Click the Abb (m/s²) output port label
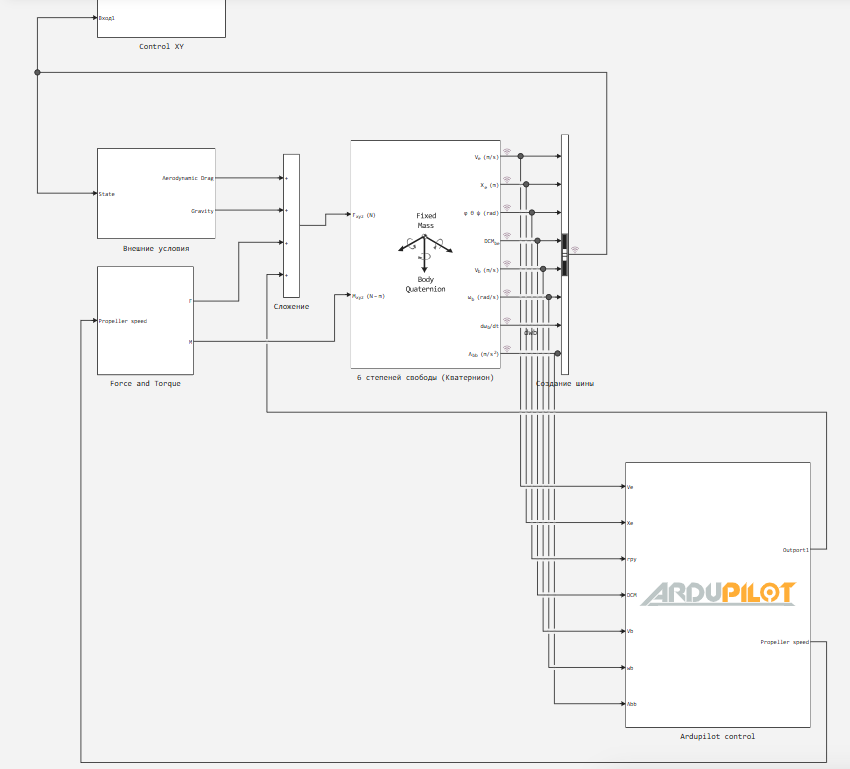Viewport: 850px width, 769px height. (484, 354)
